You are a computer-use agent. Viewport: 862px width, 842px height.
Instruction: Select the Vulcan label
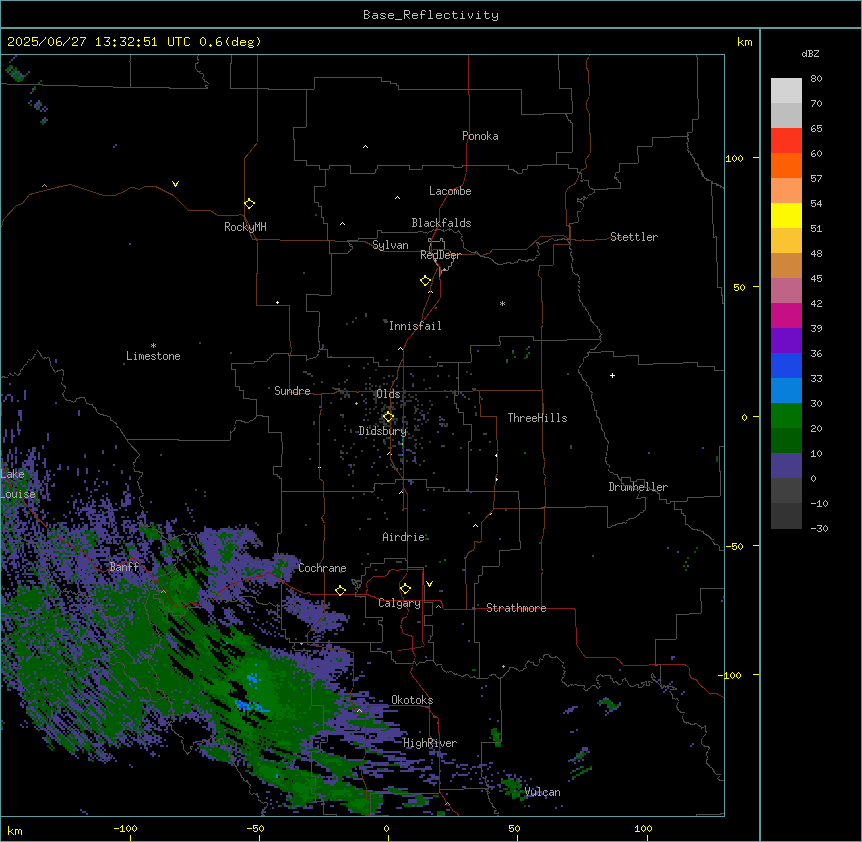[x=542, y=792]
